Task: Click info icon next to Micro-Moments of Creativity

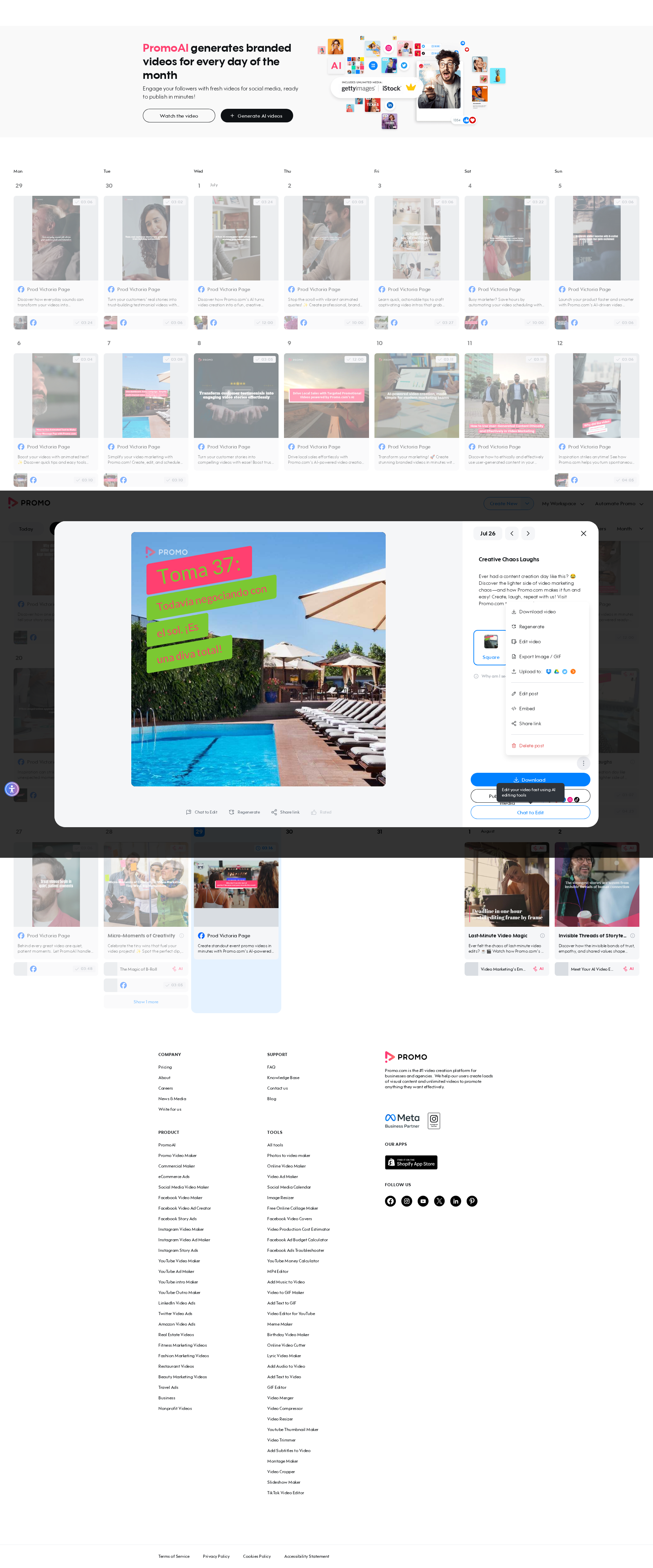Action: (182, 936)
